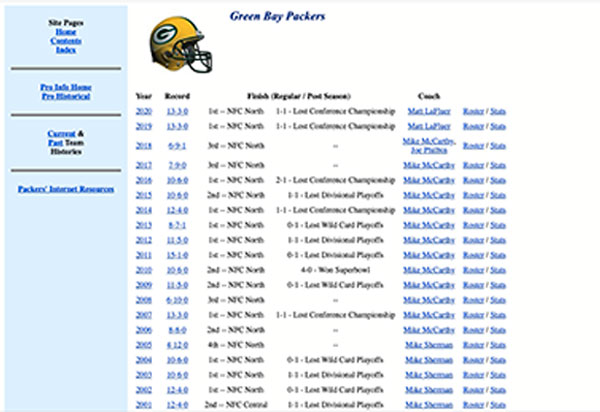Open the 2016 Roster link
Viewport: 600px width, 412px height.
click(x=474, y=180)
